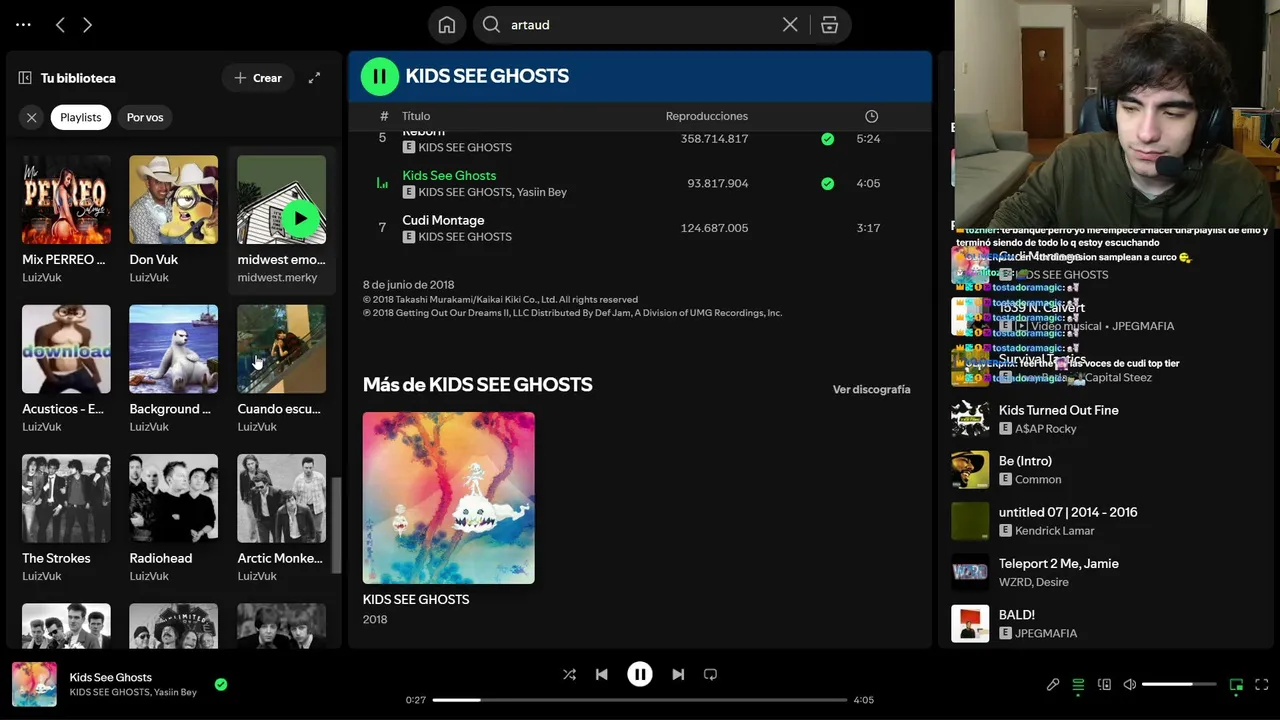Go forward with the right arrow
Screen dimensions: 1280x720
pyautogui.click(x=87, y=25)
